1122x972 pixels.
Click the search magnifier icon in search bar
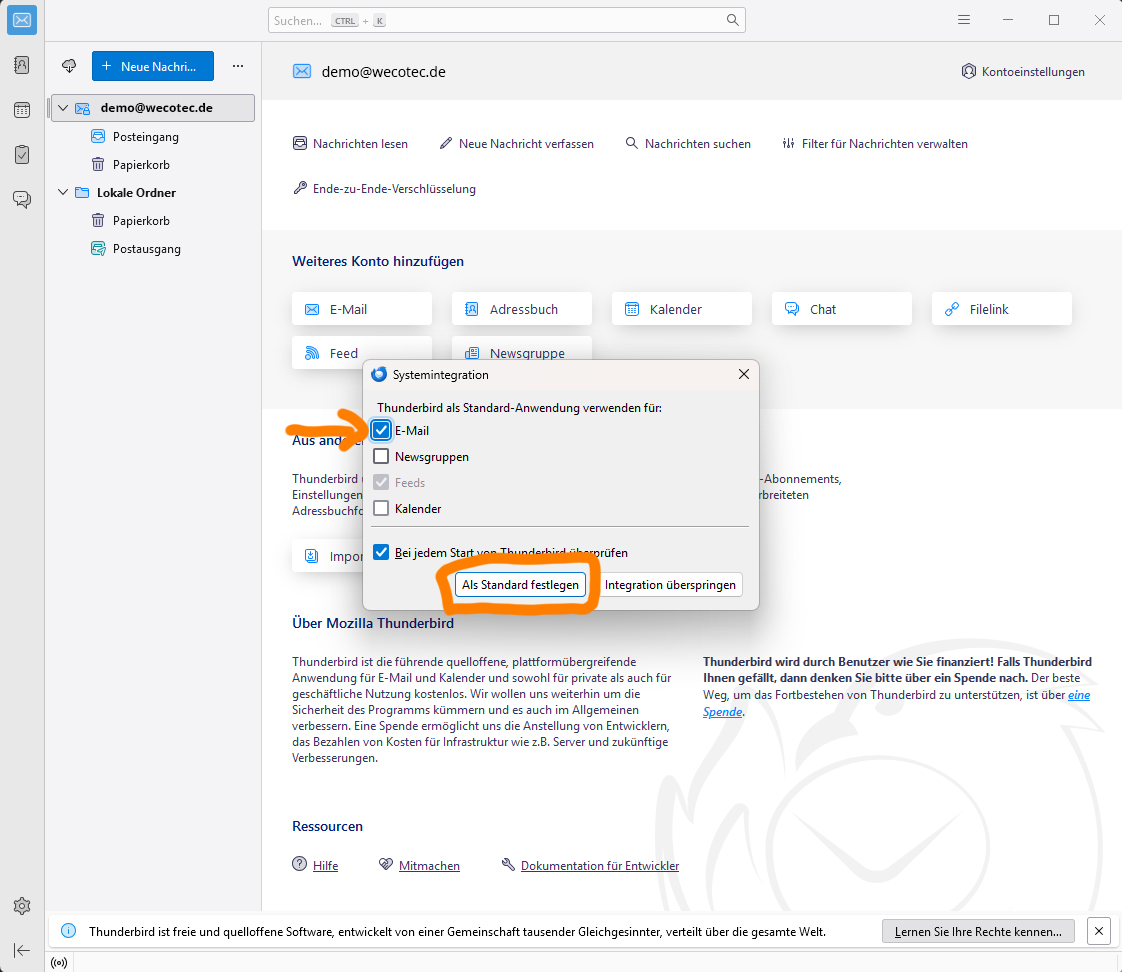tap(732, 20)
